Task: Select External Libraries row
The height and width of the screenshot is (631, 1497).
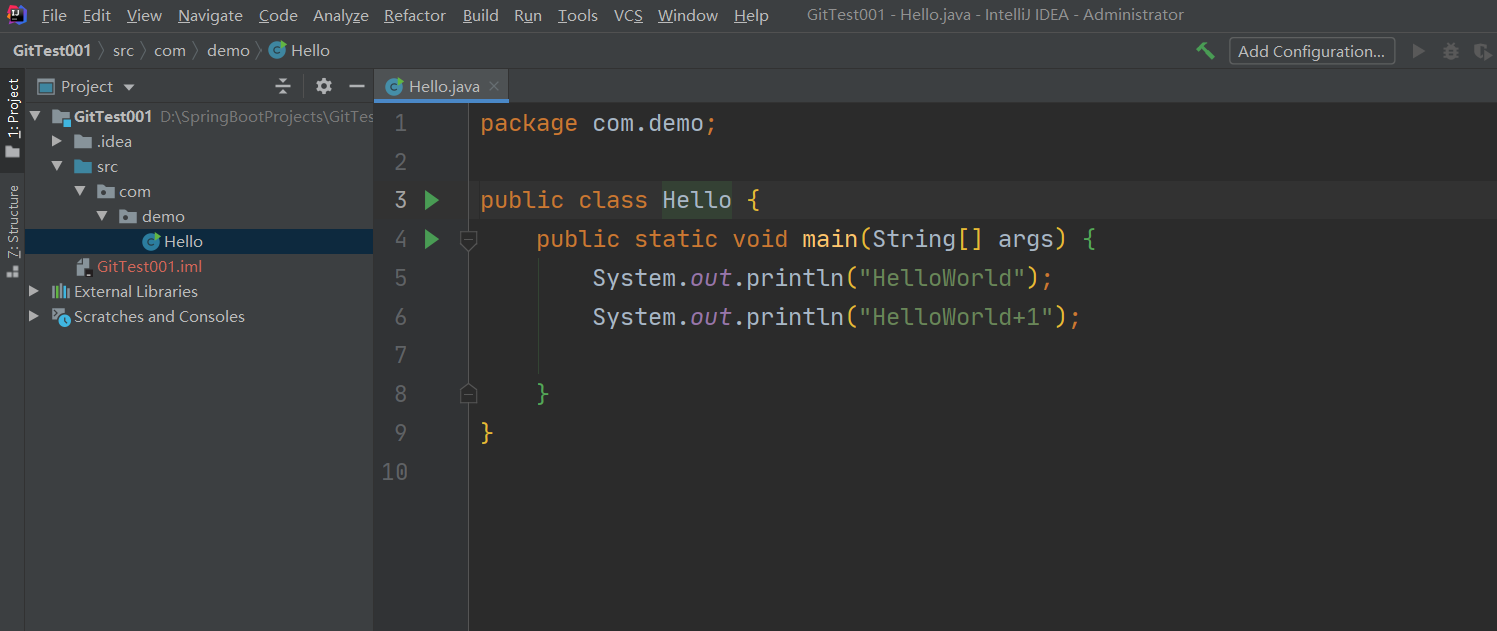Action: (199, 291)
